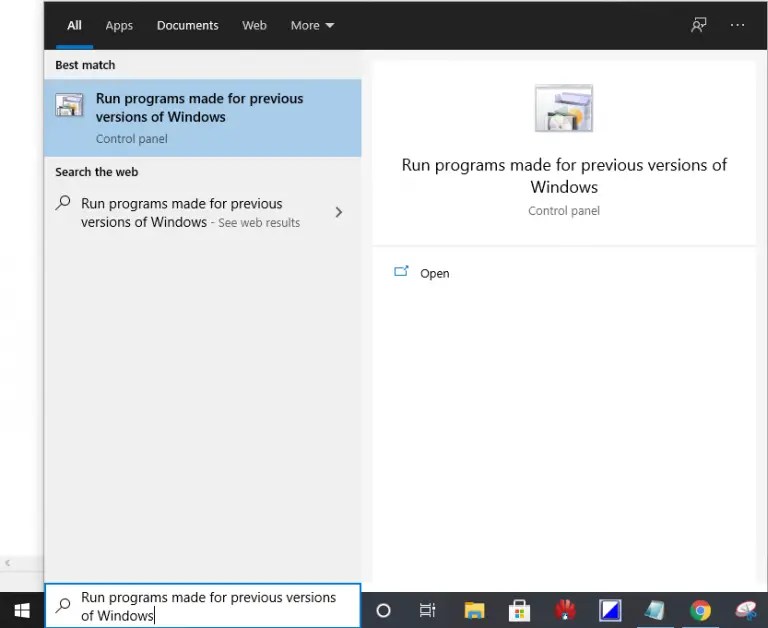Click the Control panel label in details pane
This screenshot has width=768, height=628.
point(564,211)
